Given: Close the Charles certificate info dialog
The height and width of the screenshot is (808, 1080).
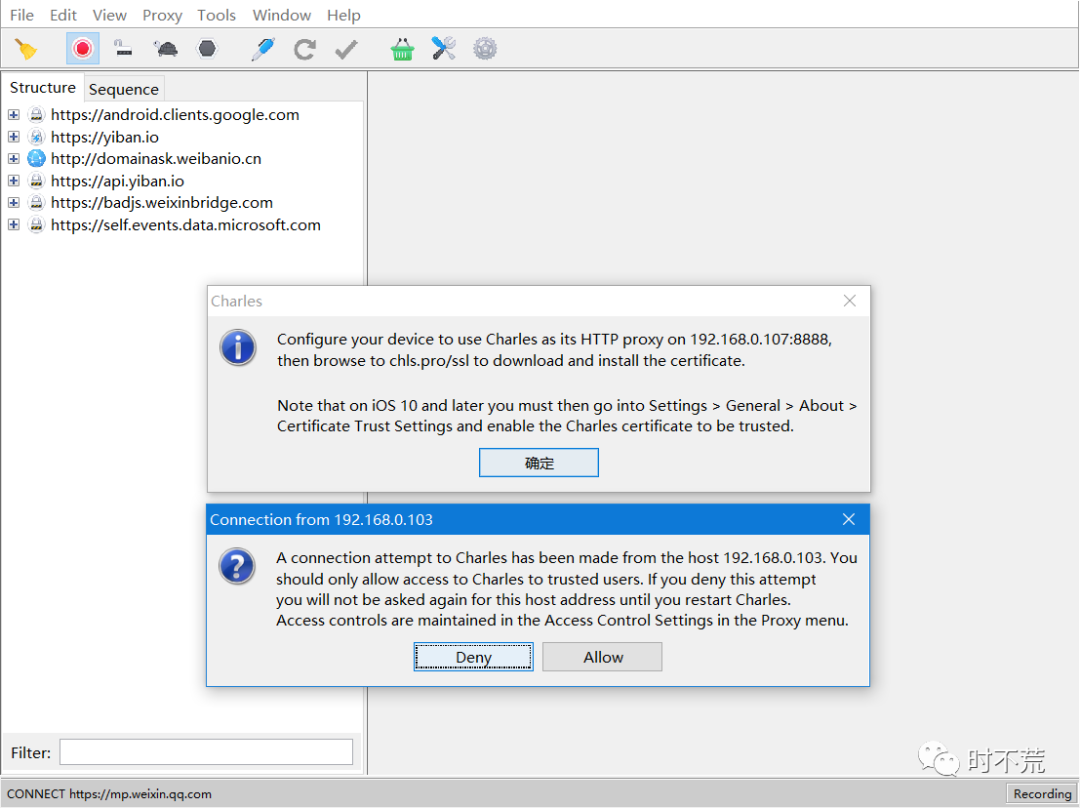Looking at the screenshot, I should pyautogui.click(x=849, y=300).
